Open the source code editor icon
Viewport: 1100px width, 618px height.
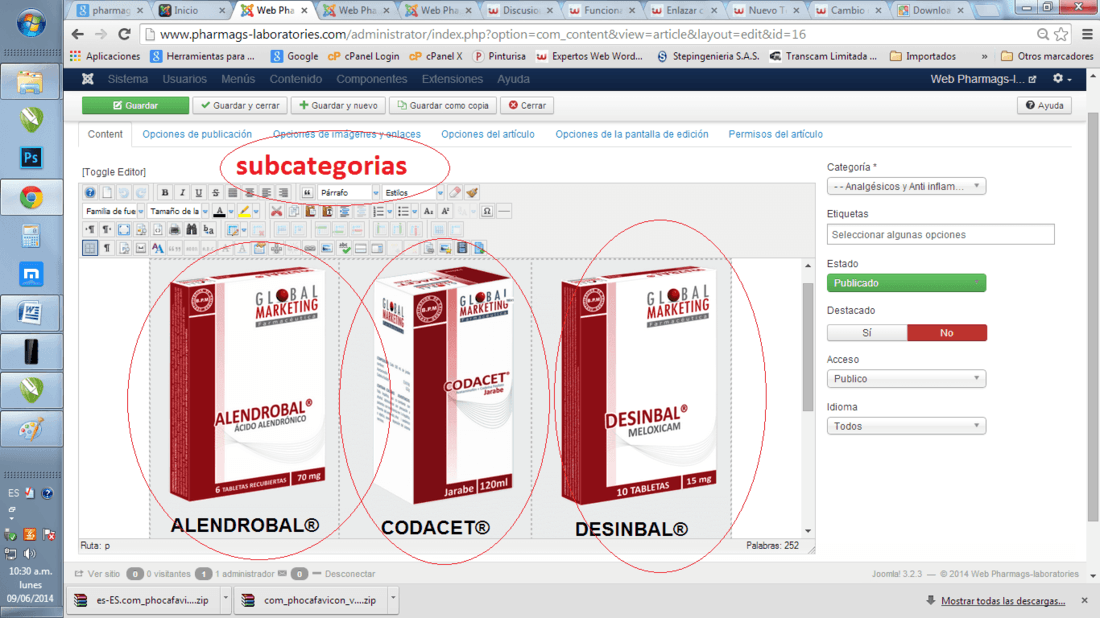pyautogui.click(x=158, y=229)
